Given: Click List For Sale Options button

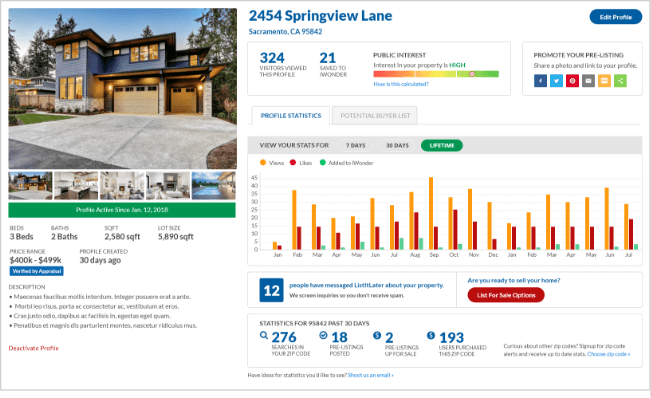Looking at the screenshot, I should [x=506, y=295].
